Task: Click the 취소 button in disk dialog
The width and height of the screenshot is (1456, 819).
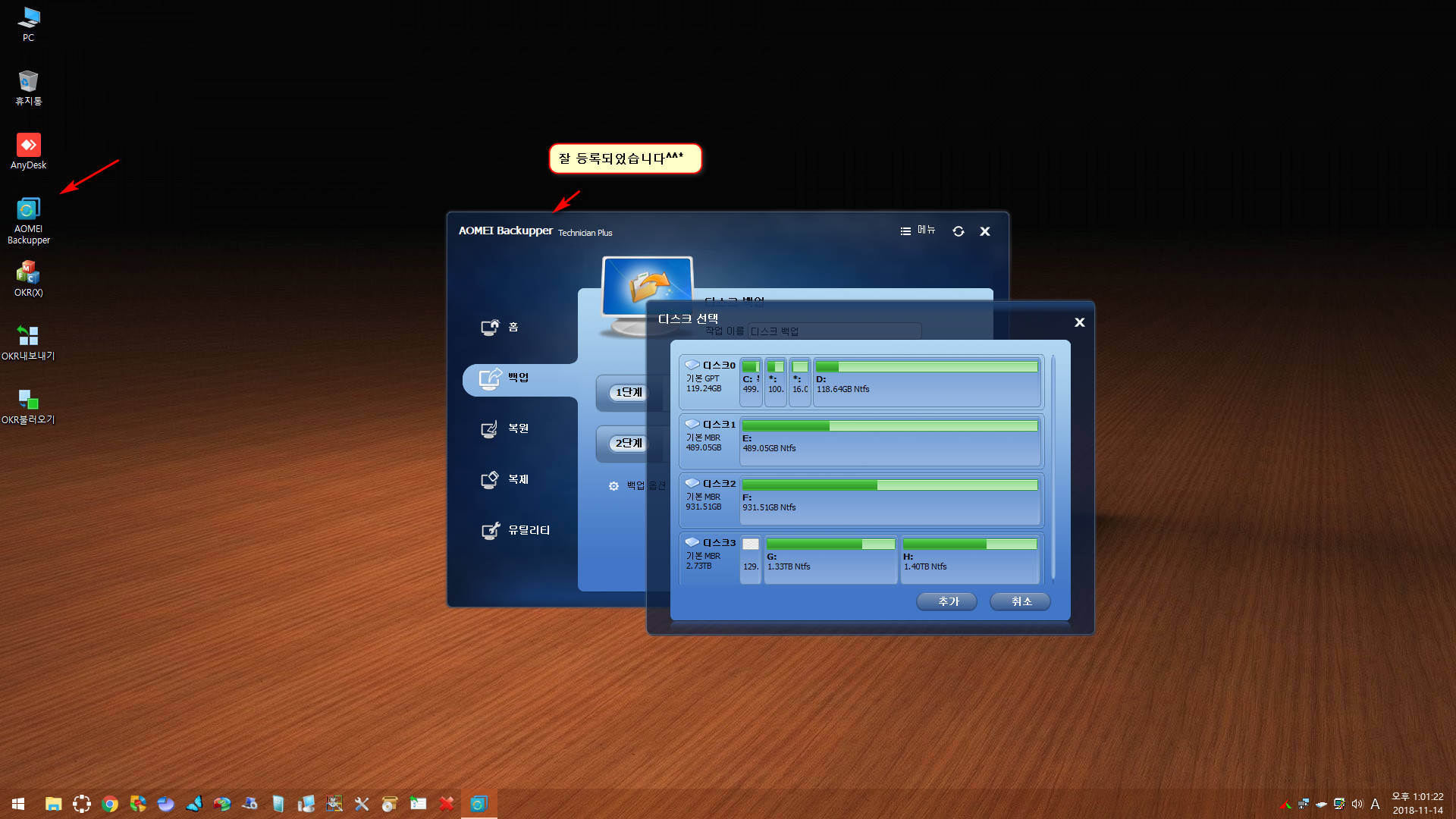Action: click(x=1021, y=601)
